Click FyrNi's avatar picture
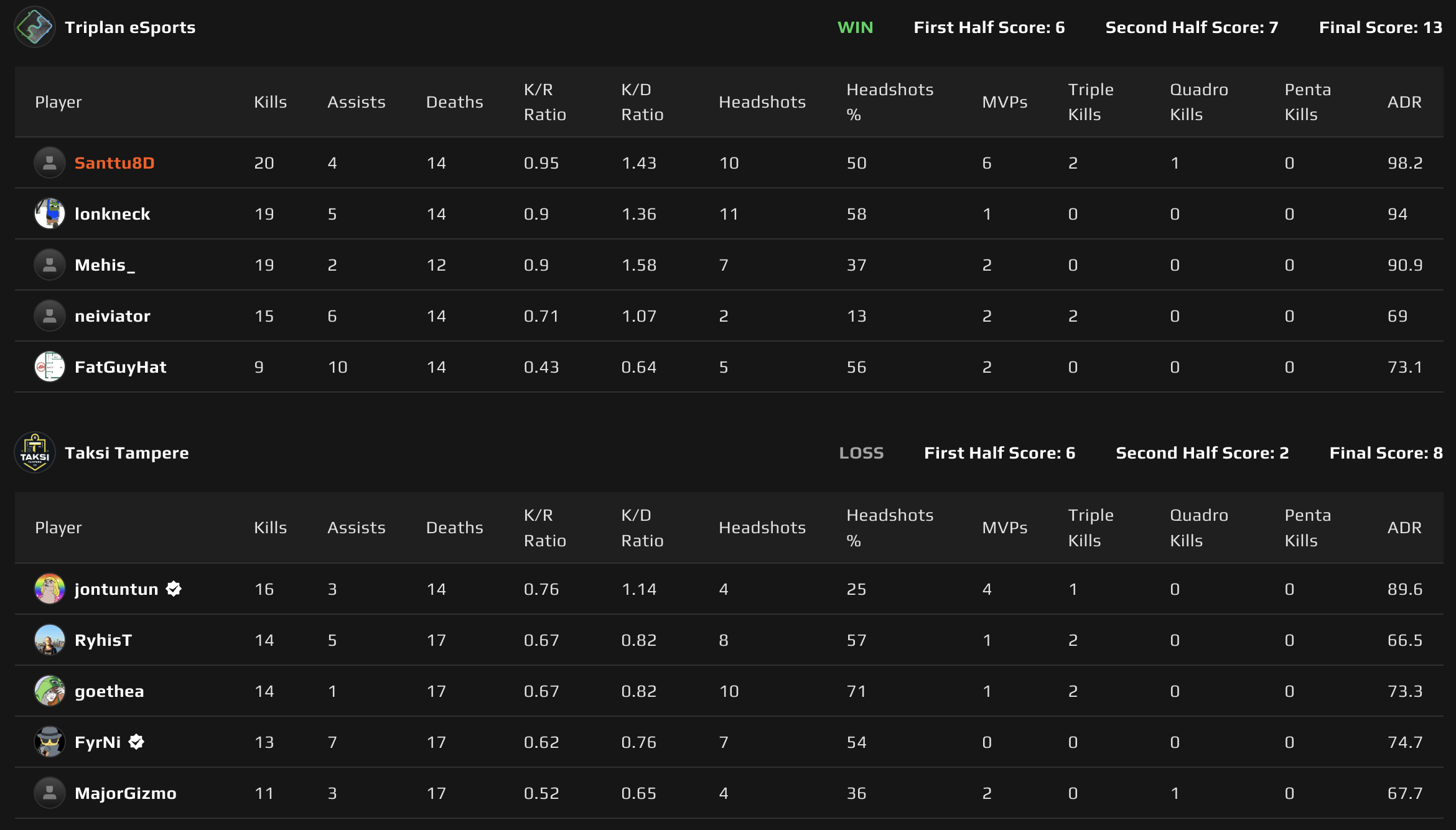 (x=50, y=742)
